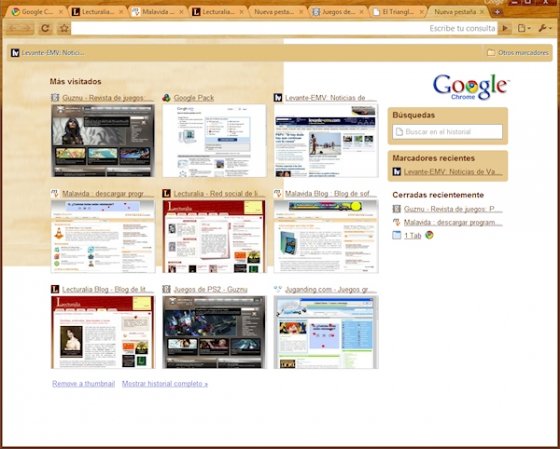Open a new tab with plus button
Screen dimensions: 560x449
(497, 12)
